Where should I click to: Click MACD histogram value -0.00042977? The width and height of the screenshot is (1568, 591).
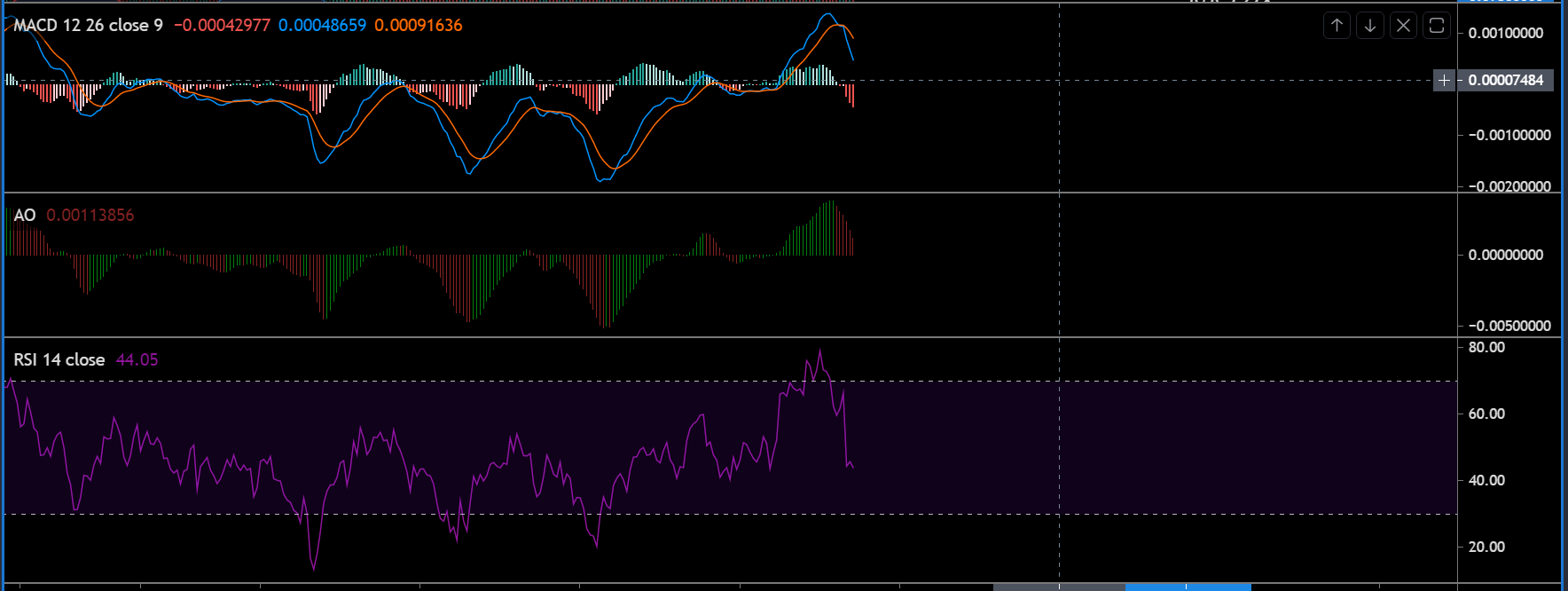(x=222, y=26)
